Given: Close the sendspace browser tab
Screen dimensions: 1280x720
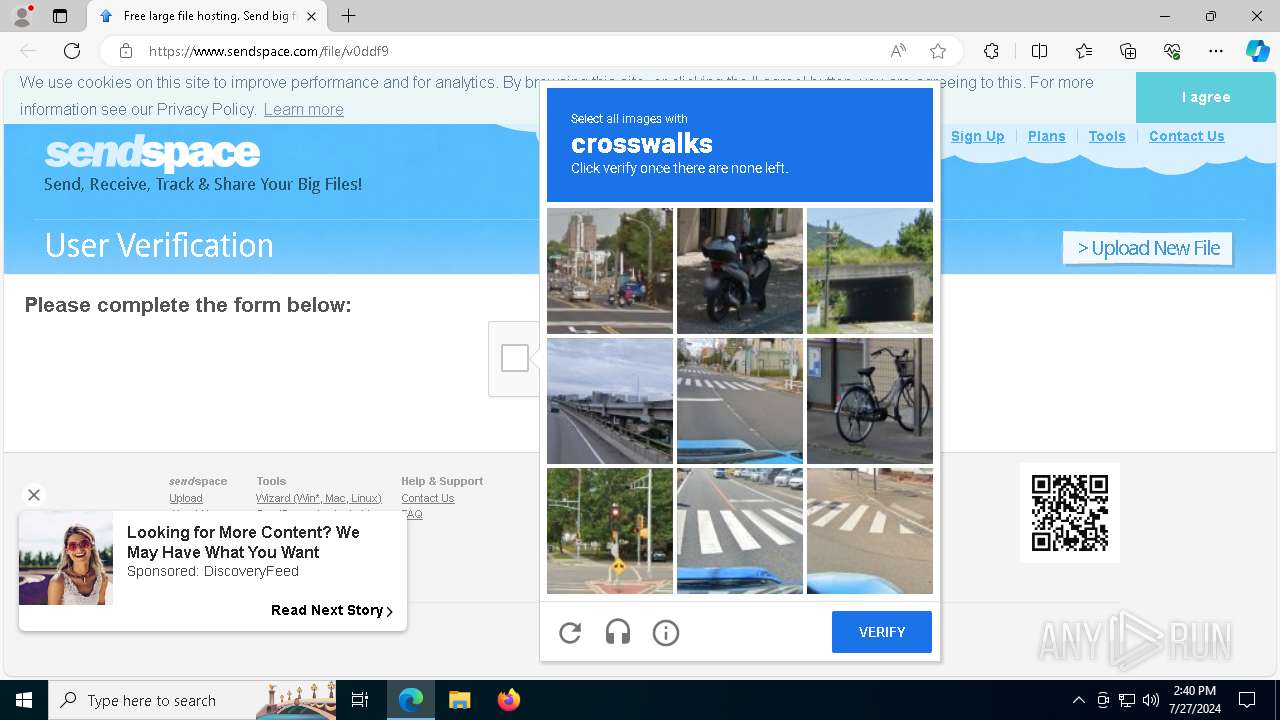Looking at the screenshot, I should pos(311,16).
